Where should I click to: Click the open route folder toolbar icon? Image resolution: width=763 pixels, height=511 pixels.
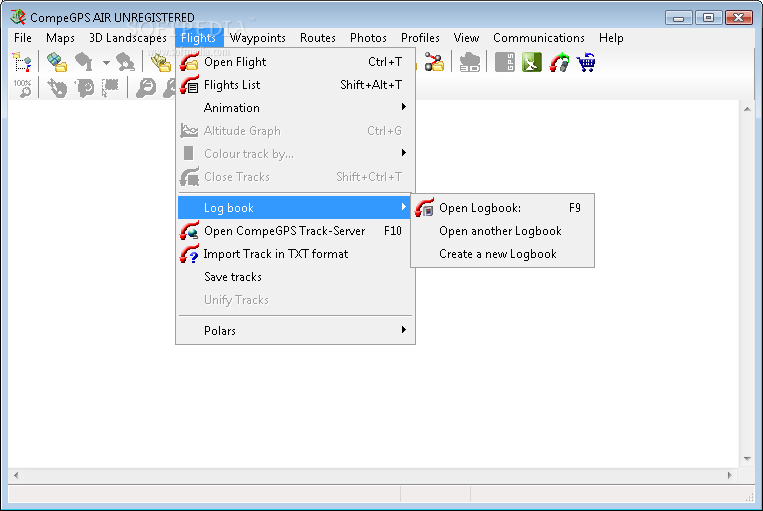(434, 62)
